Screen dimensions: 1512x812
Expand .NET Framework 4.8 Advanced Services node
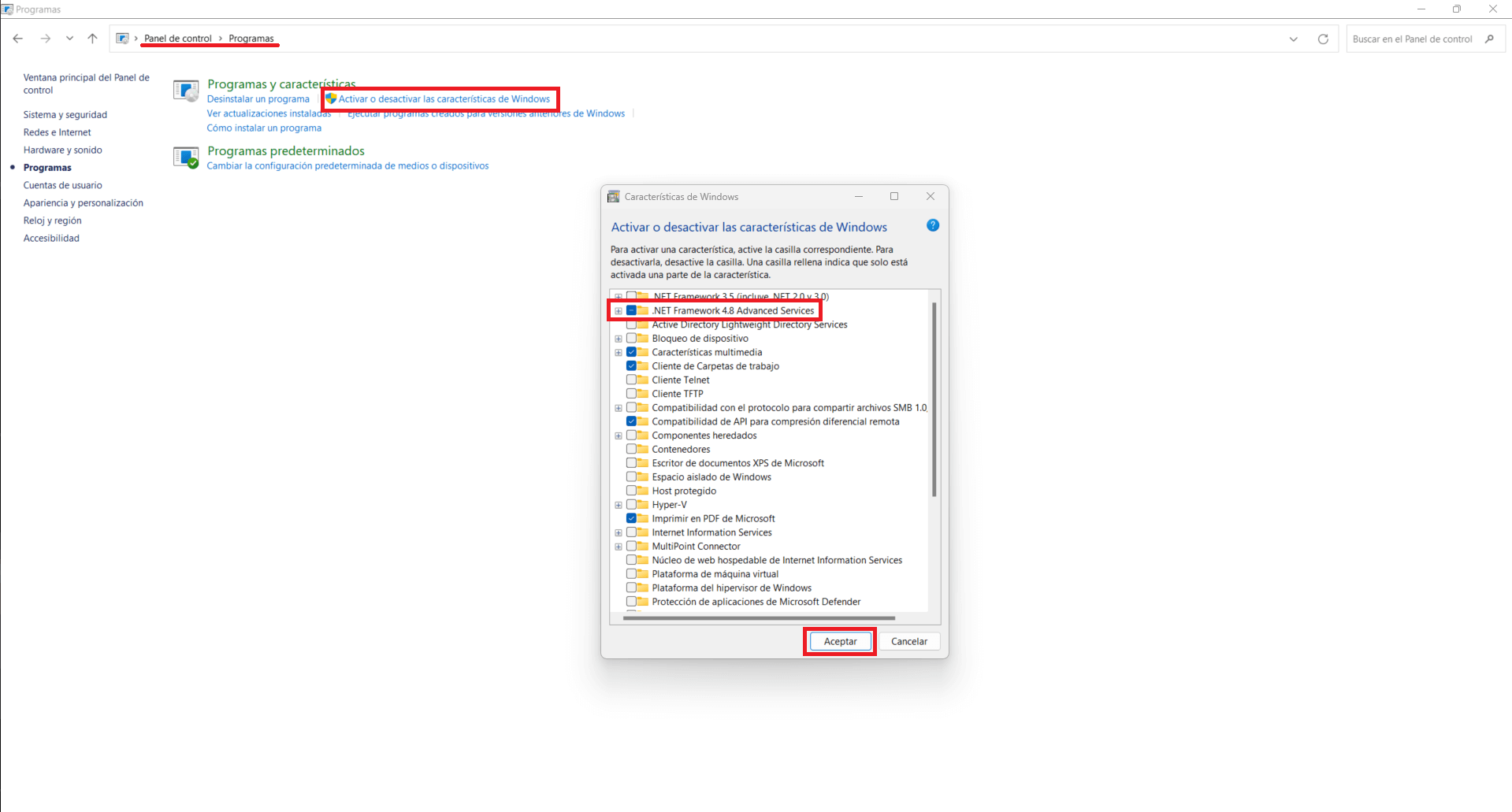(619, 311)
